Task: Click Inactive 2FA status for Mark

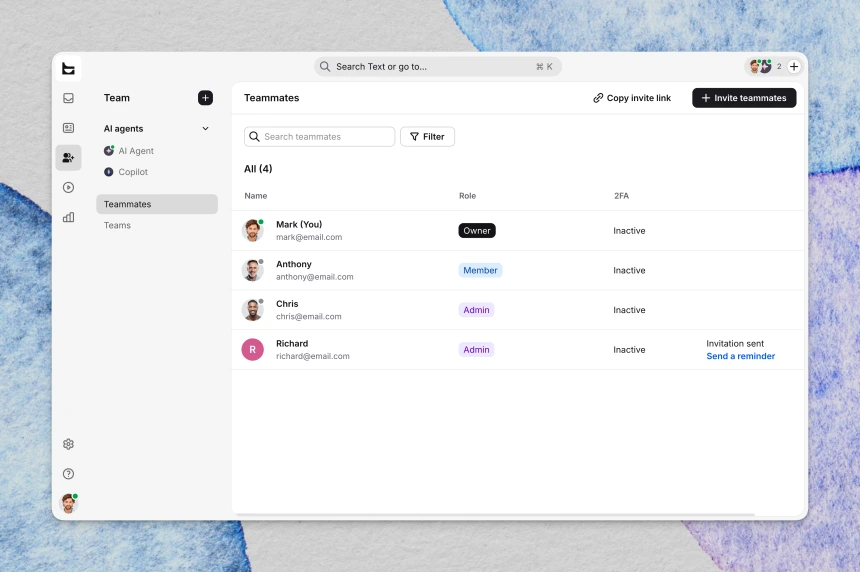Action: click(x=629, y=231)
